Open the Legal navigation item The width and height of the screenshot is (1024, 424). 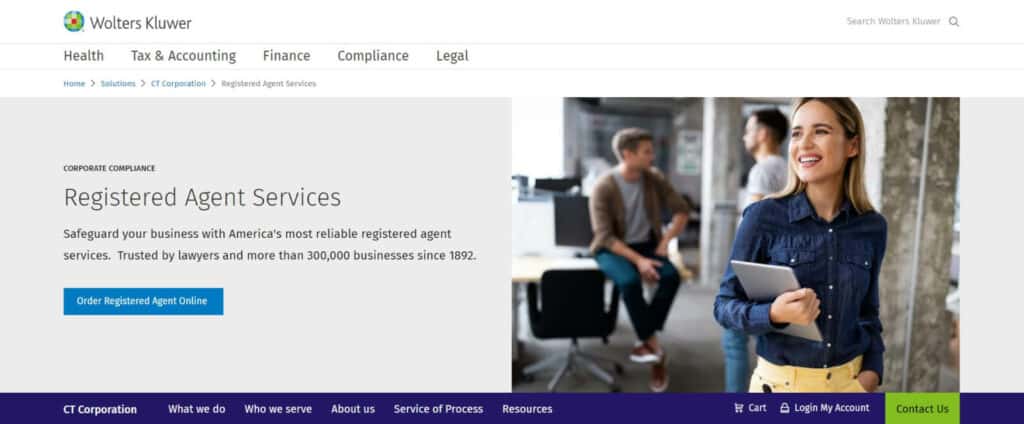pos(452,56)
